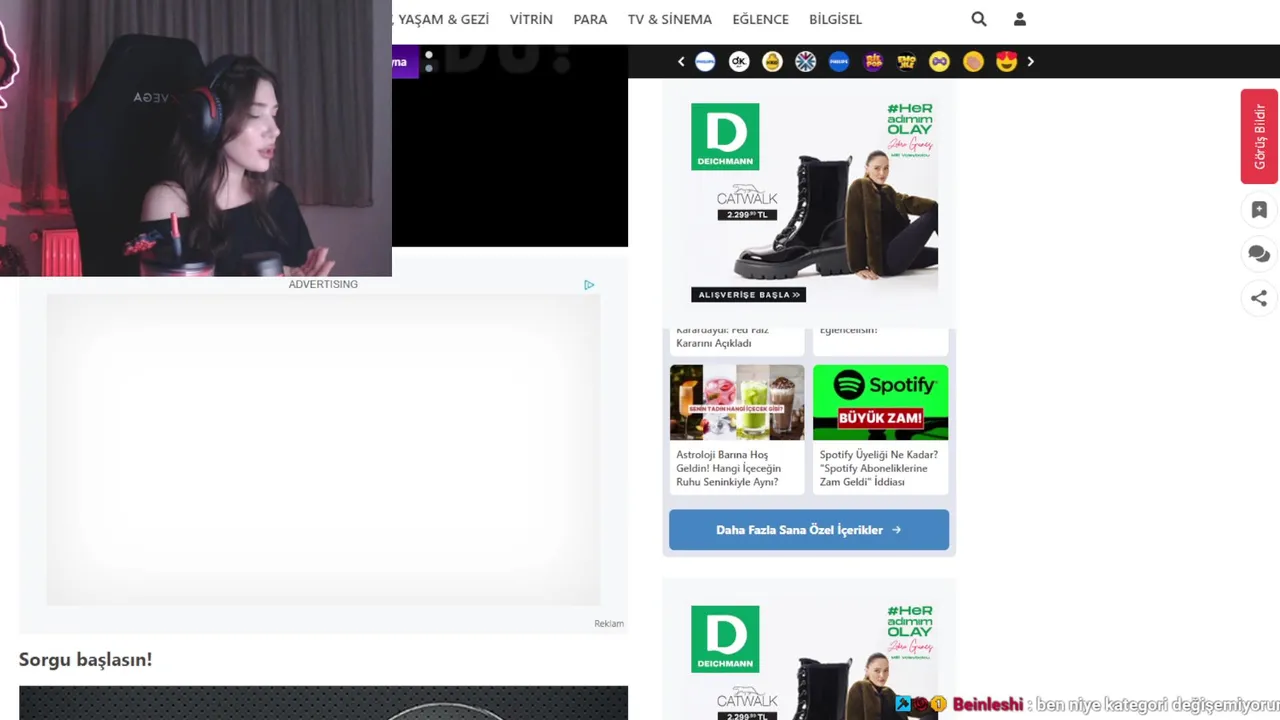The height and width of the screenshot is (720, 1280).
Task: Click the ADVERTISING label
Action: [x=323, y=285]
